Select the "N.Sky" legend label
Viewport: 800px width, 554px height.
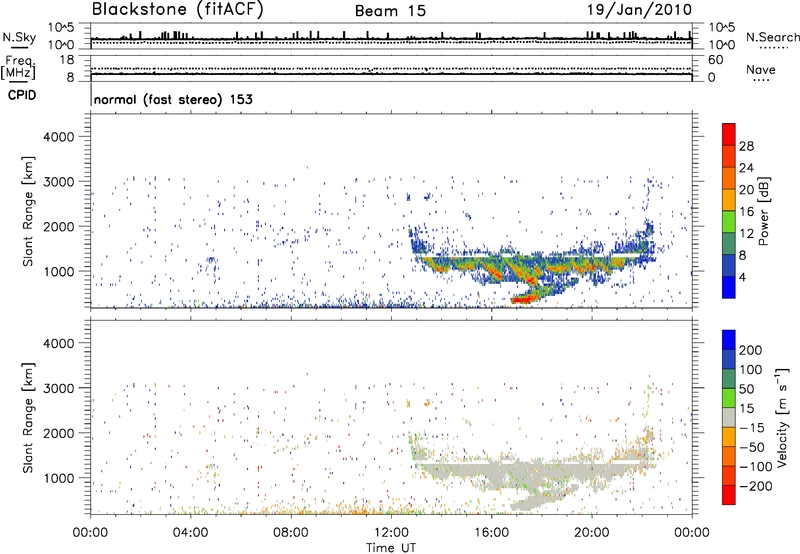tap(19, 37)
